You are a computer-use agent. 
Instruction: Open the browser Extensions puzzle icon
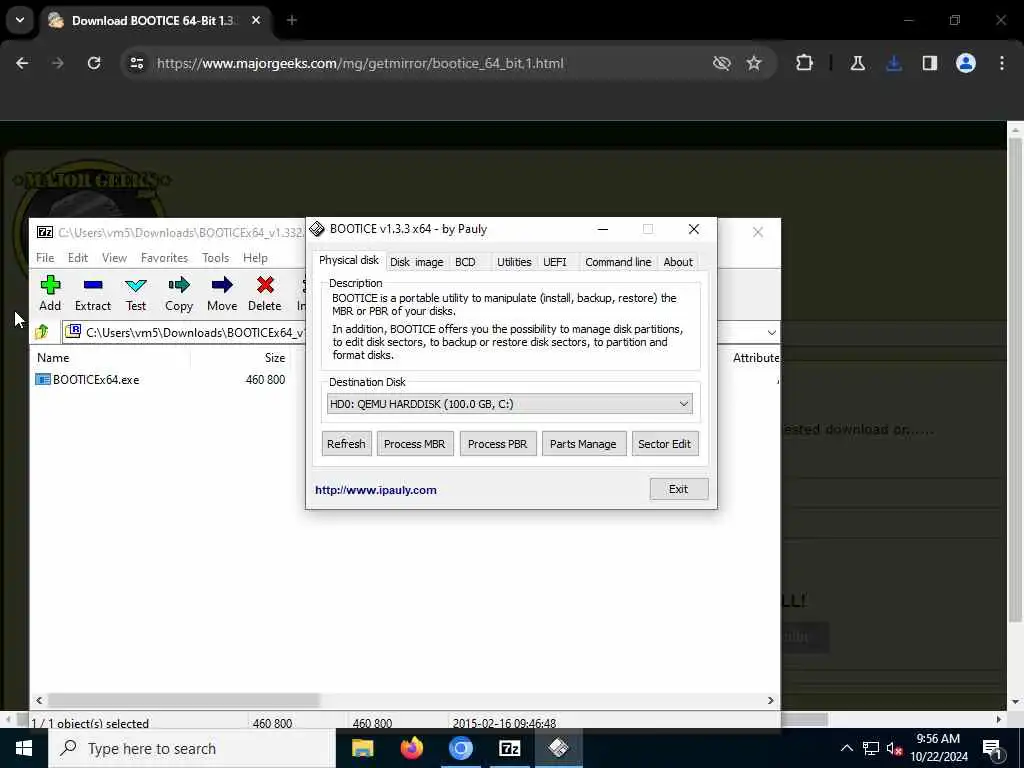pos(805,63)
